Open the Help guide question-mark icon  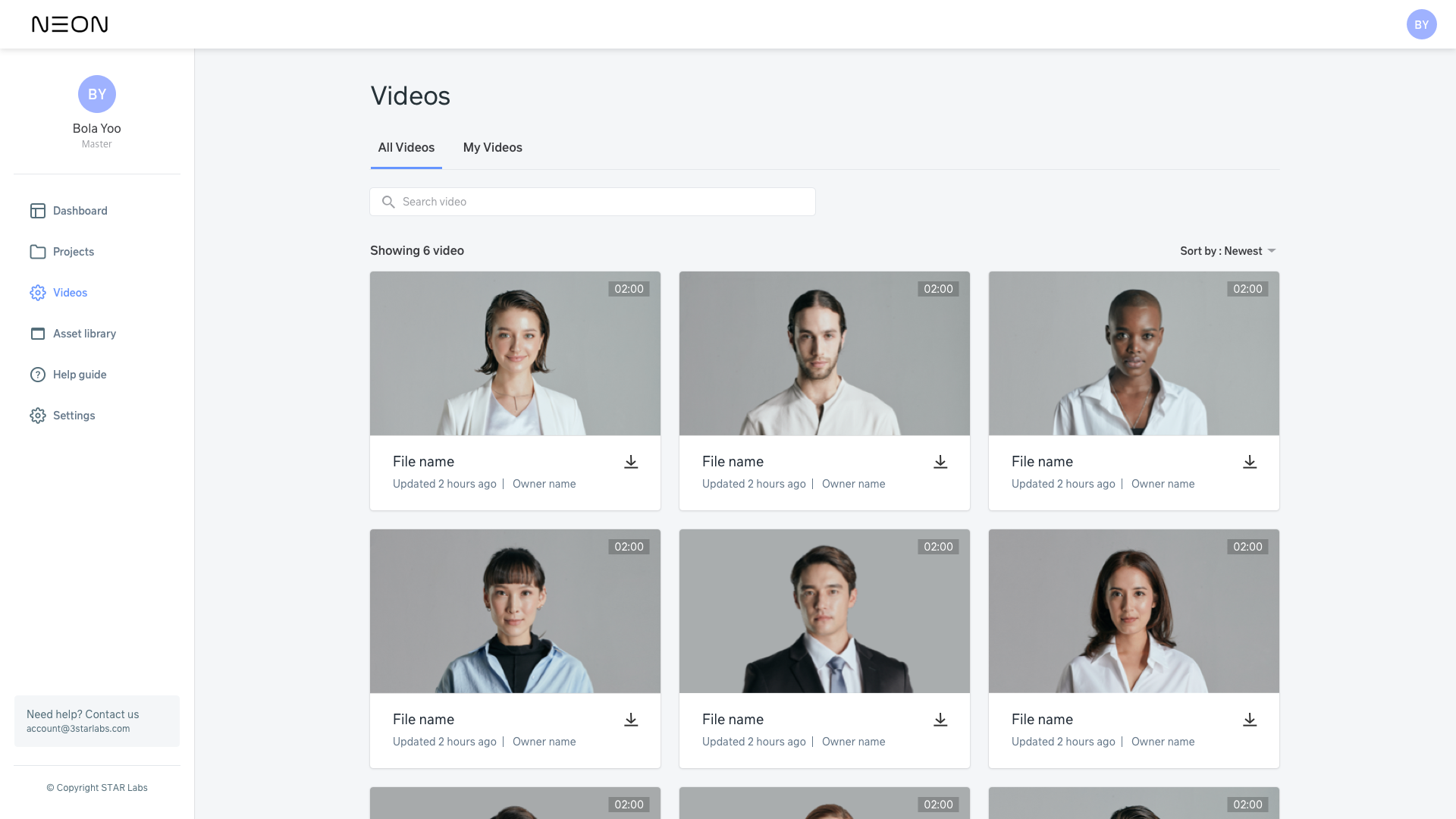[38, 375]
